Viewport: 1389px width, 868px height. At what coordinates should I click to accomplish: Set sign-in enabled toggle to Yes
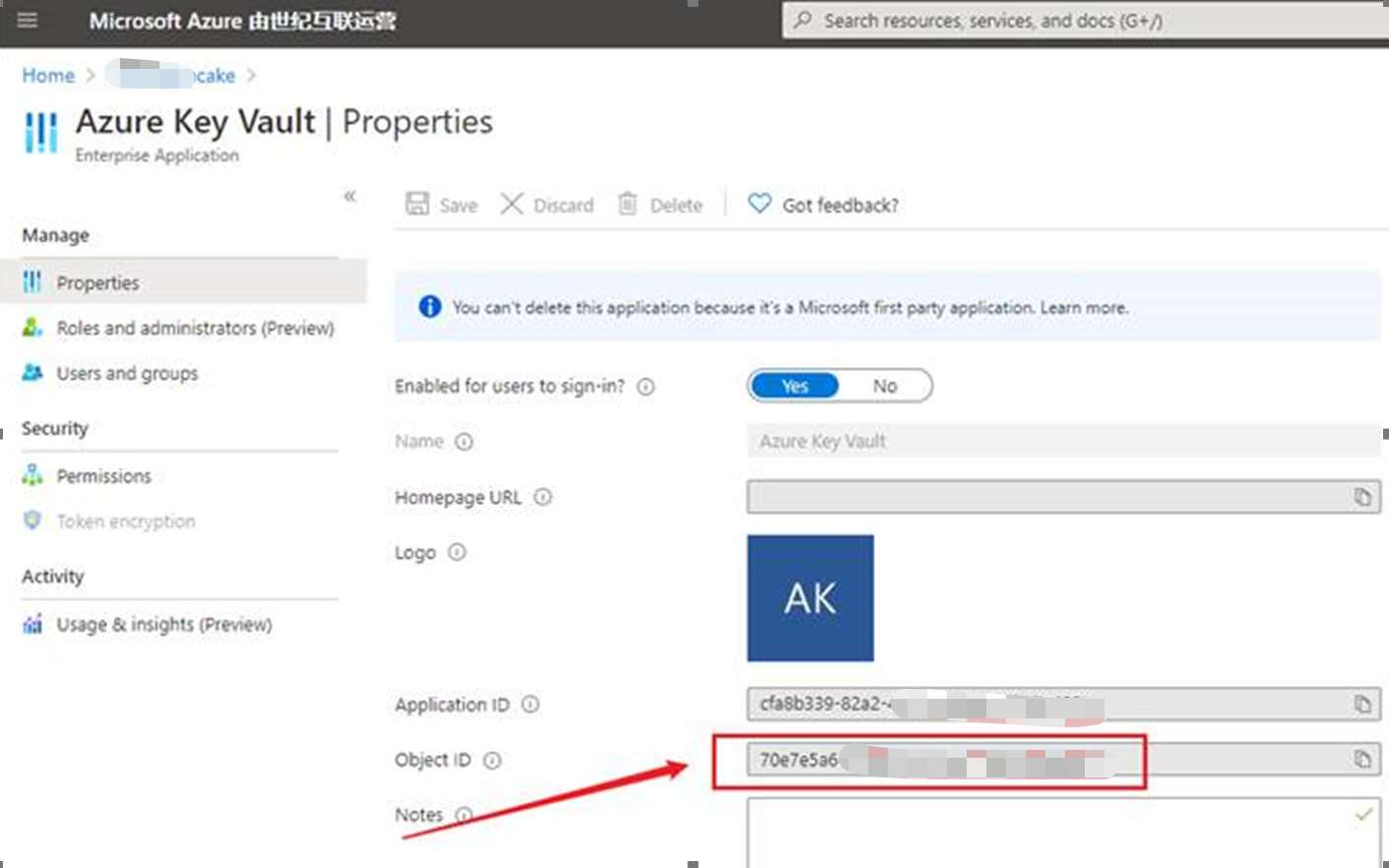tap(794, 386)
